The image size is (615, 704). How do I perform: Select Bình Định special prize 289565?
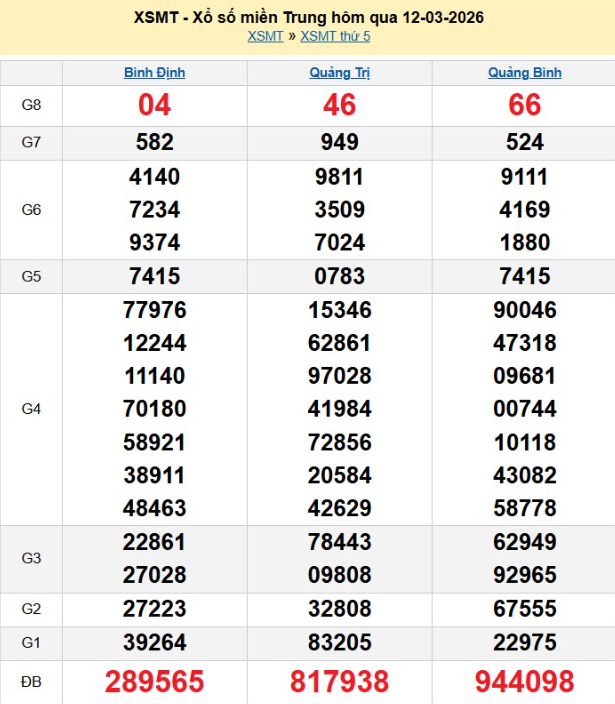click(154, 682)
